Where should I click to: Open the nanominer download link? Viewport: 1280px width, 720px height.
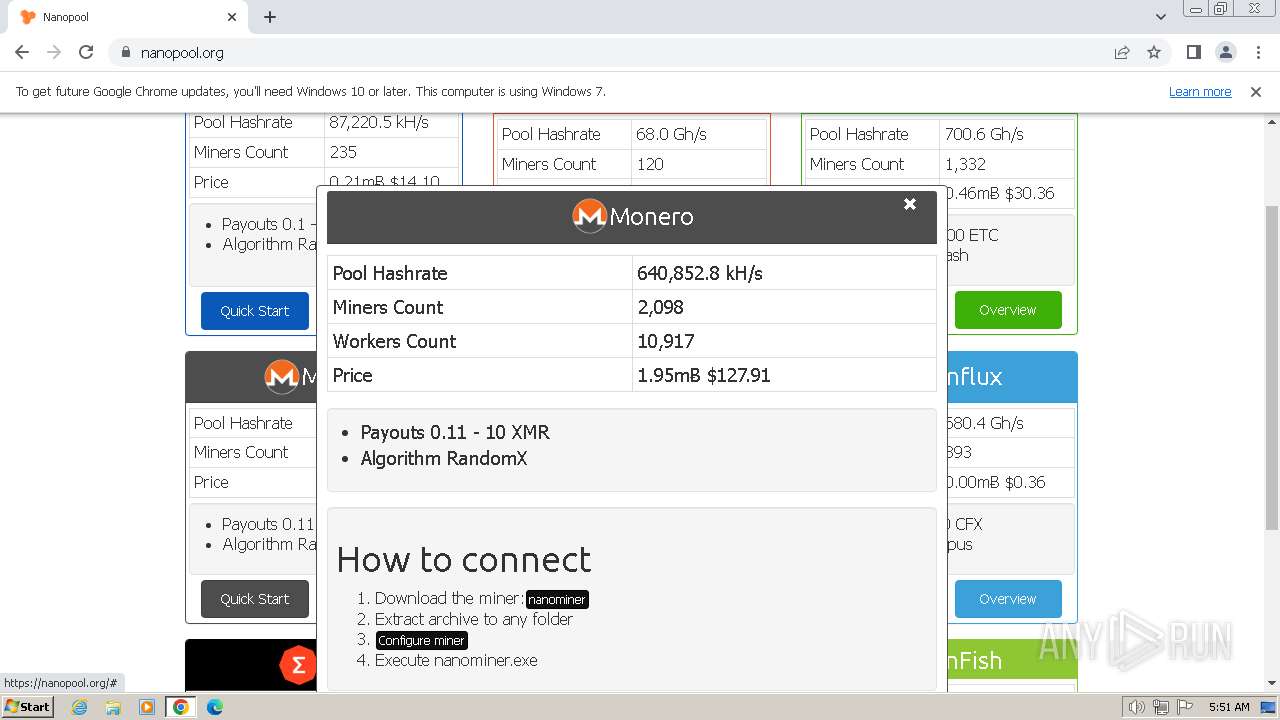[557, 599]
